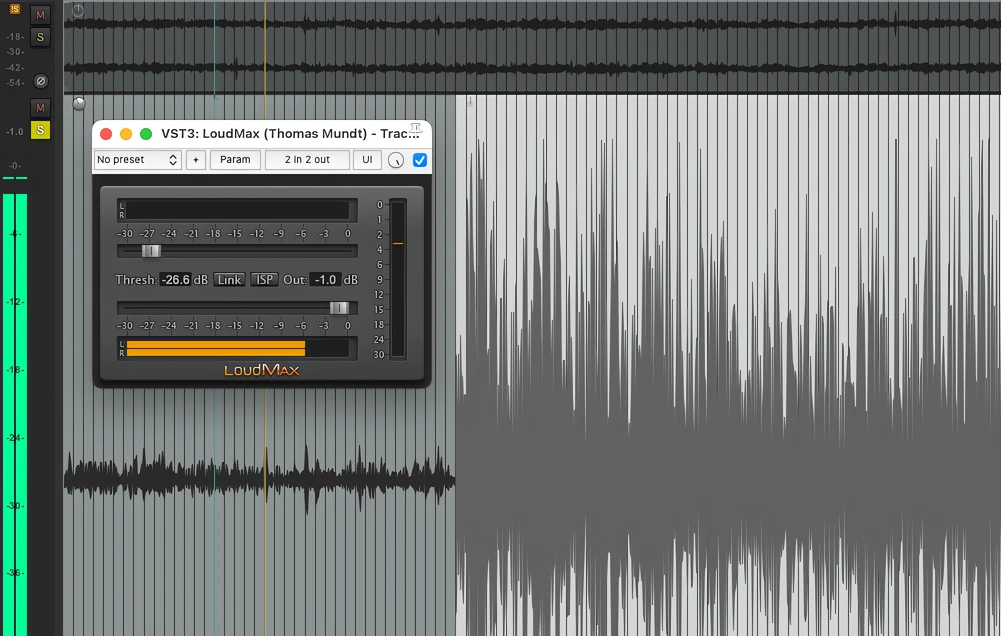Image resolution: width=1001 pixels, height=636 pixels.
Task: Pin the LoudMax plugin window on top
Action: (x=416, y=130)
